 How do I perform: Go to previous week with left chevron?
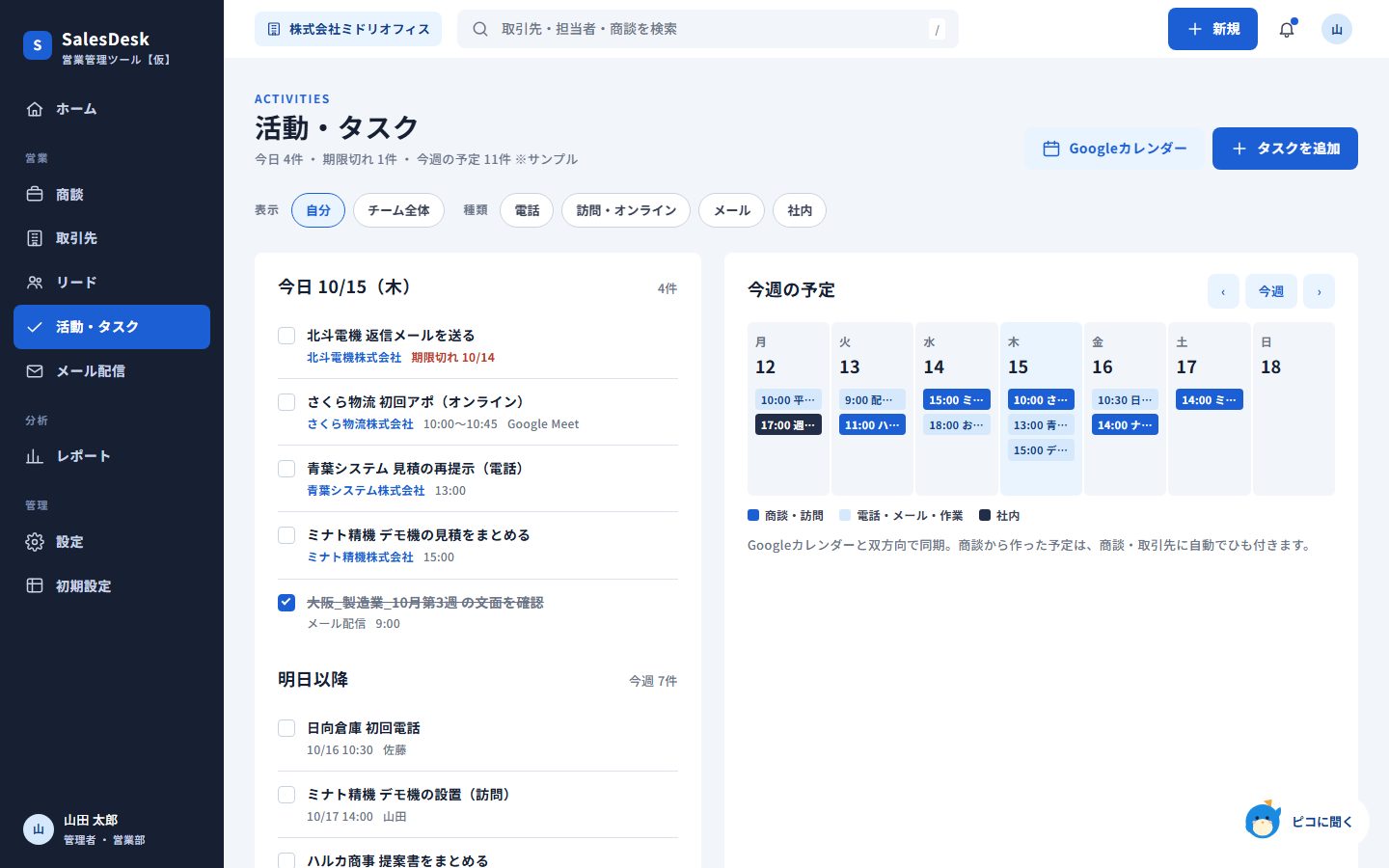pos(1223,291)
